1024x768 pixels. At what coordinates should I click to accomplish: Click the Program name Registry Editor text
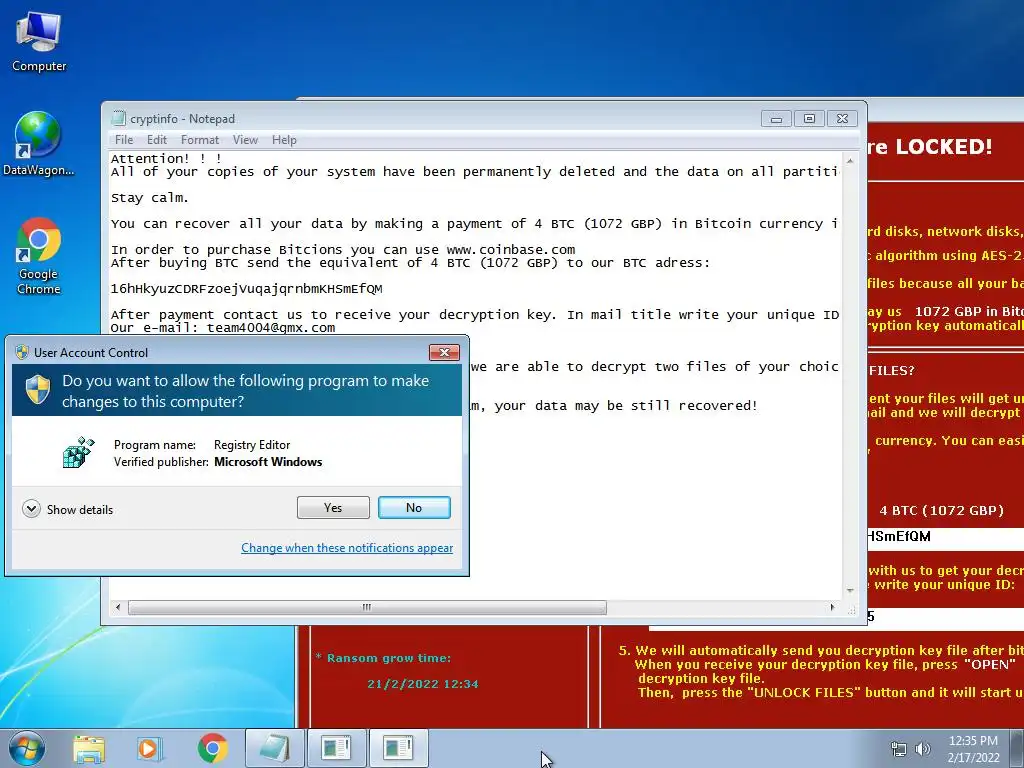click(202, 445)
